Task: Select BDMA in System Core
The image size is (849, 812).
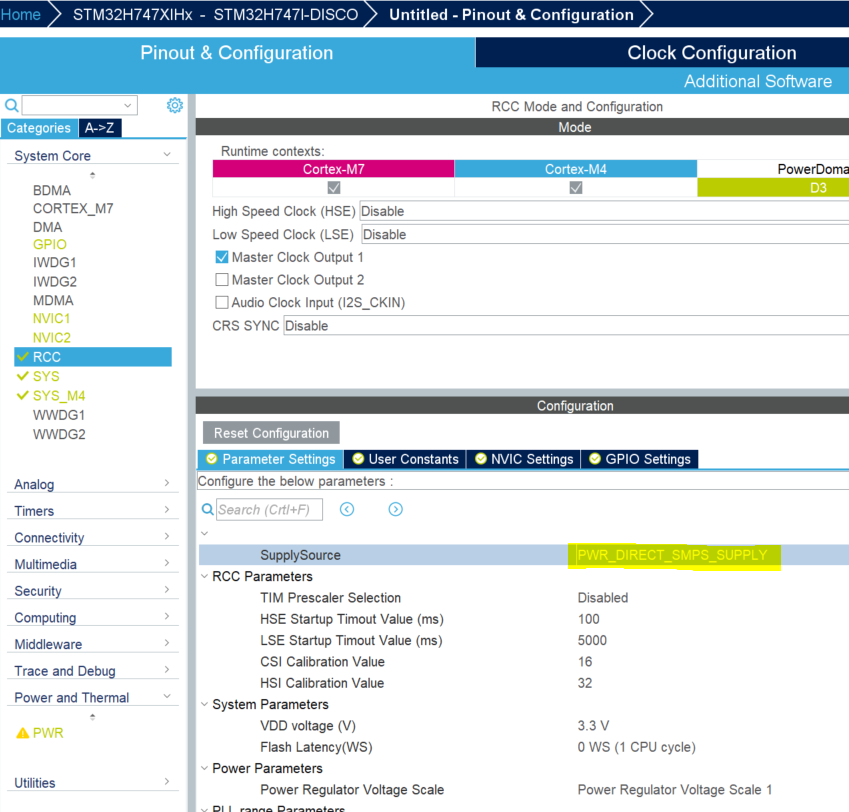Action: (52, 191)
